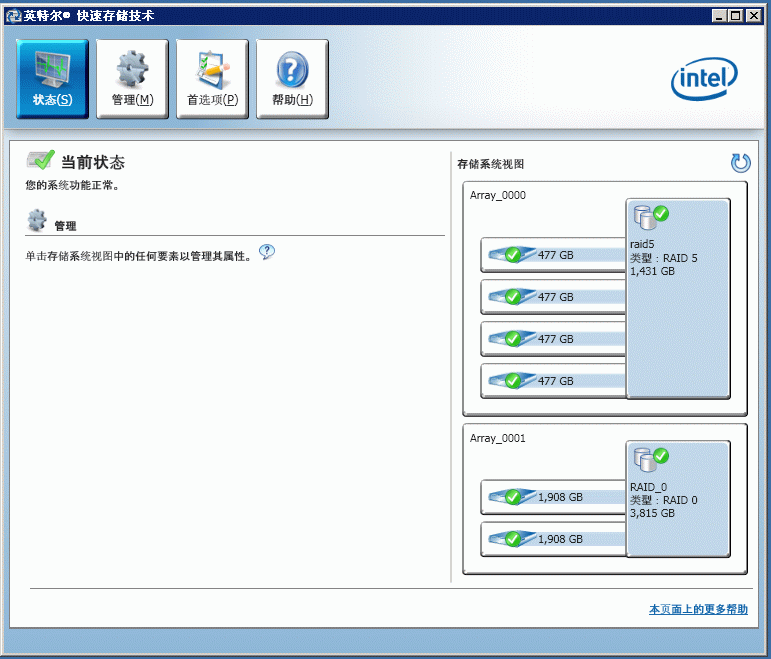Open the 管理(M) manage tab
The height and width of the screenshot is (659, 771).
(132, 79)
